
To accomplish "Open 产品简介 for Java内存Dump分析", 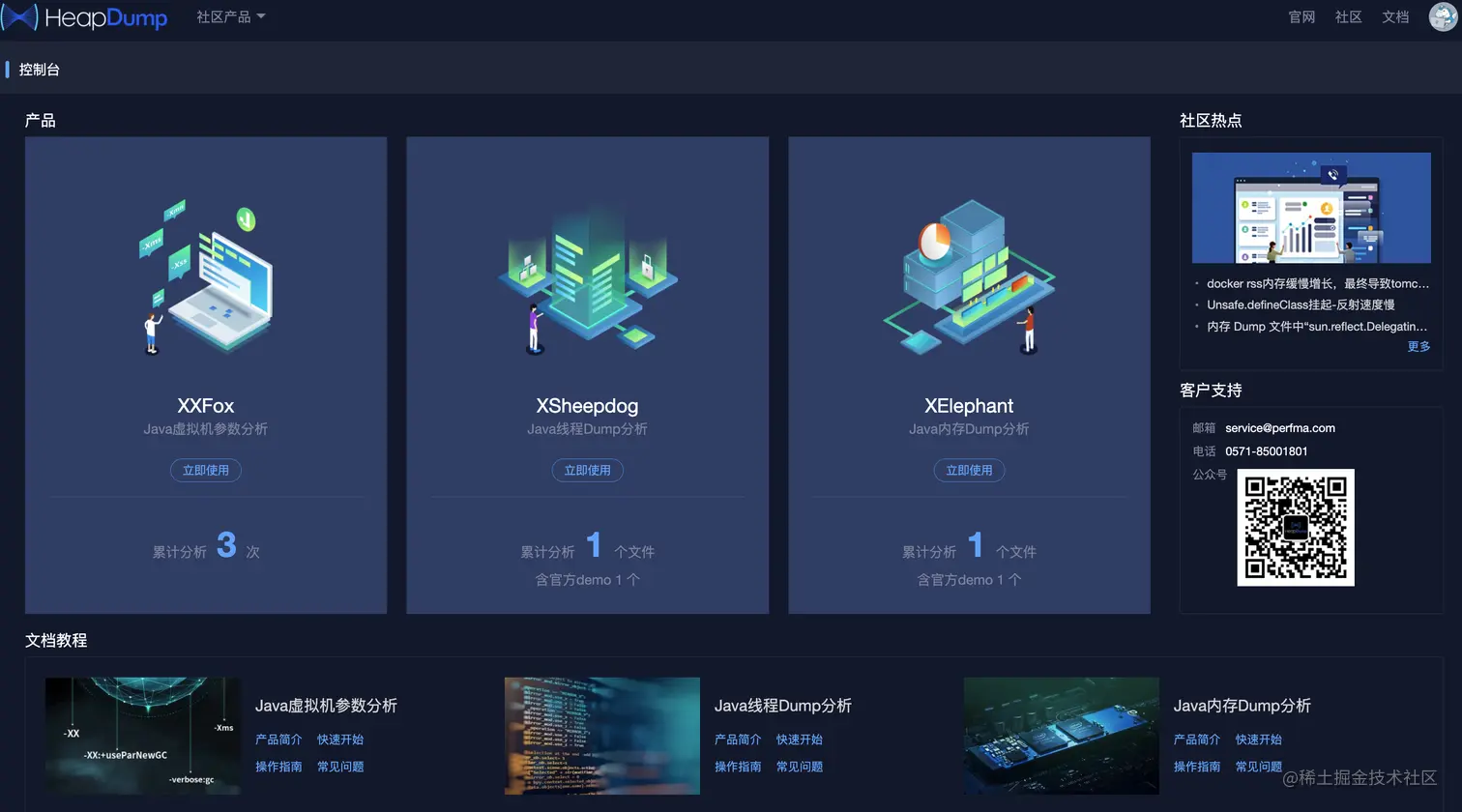I will (x=1197, y=739).
